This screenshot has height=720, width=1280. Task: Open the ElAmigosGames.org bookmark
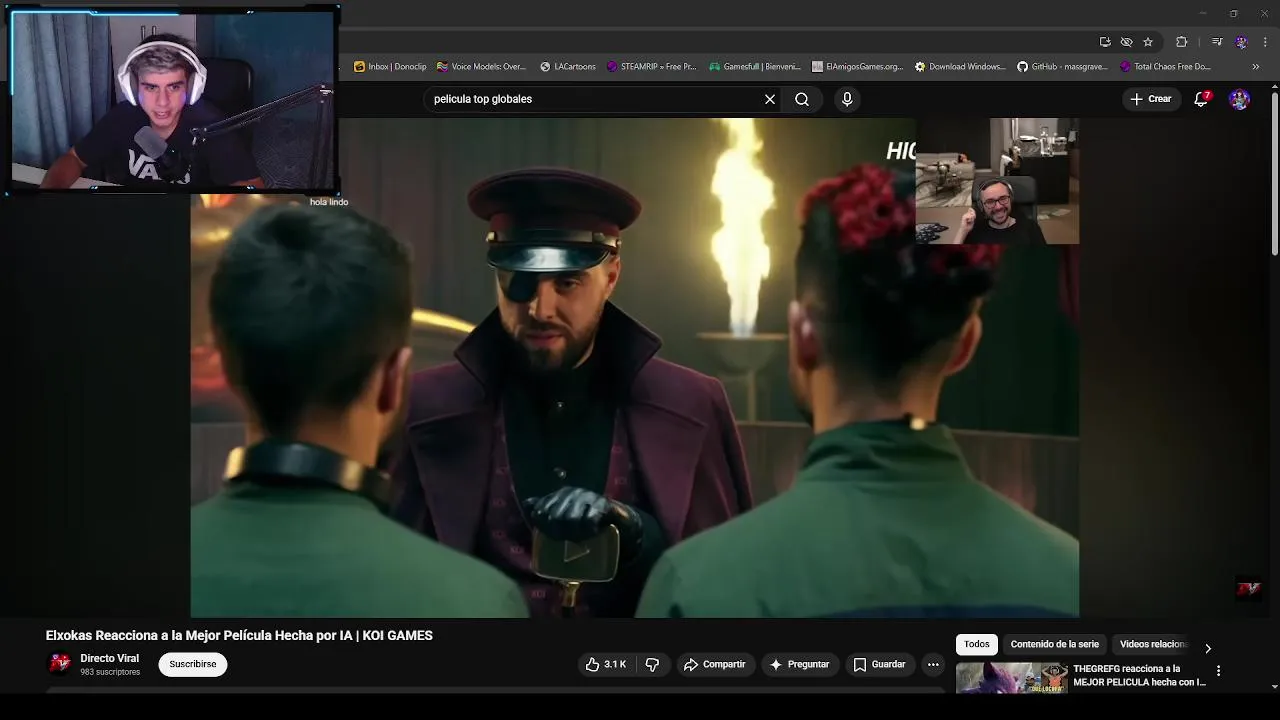pos(858,67)
